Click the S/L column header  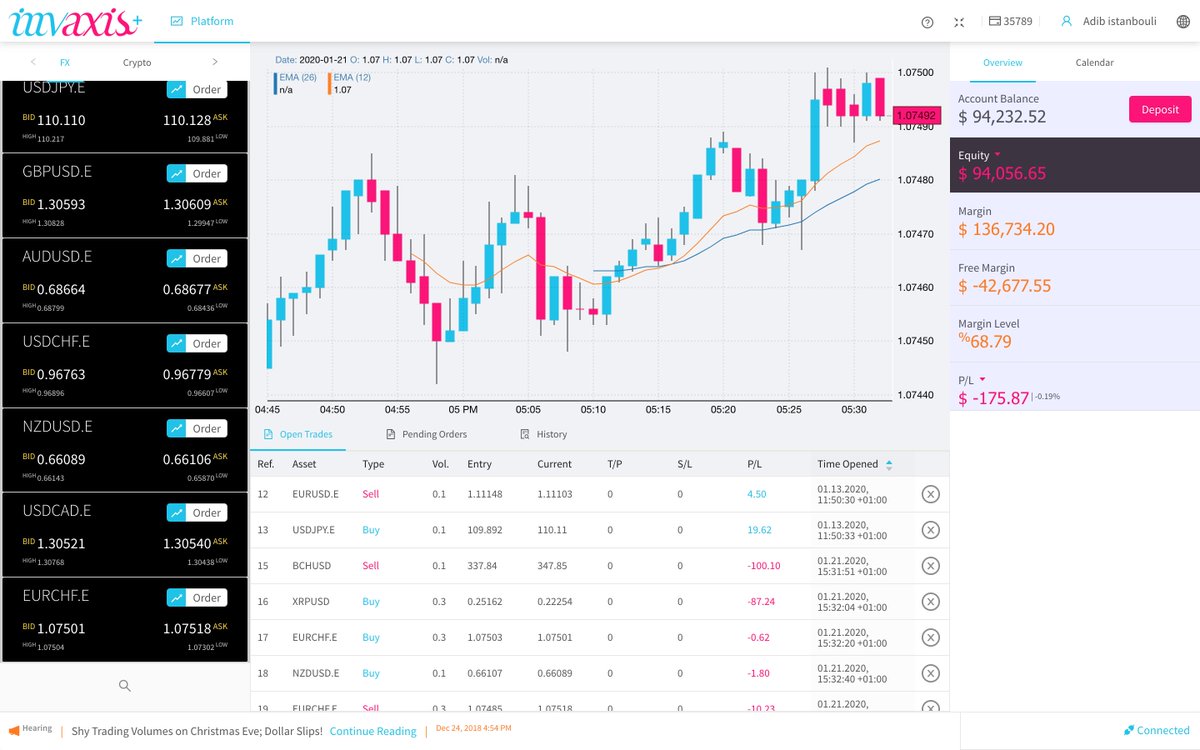684,464
